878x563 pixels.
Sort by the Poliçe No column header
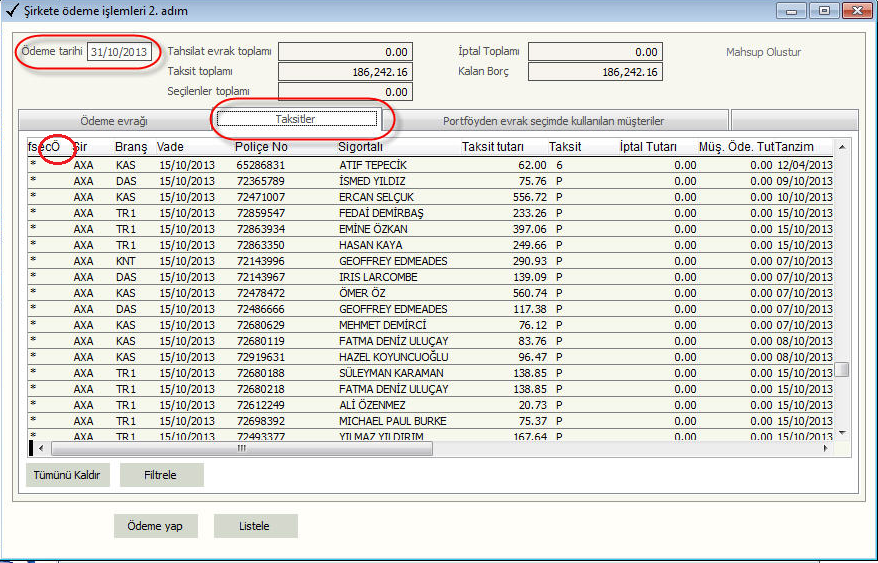261,147
